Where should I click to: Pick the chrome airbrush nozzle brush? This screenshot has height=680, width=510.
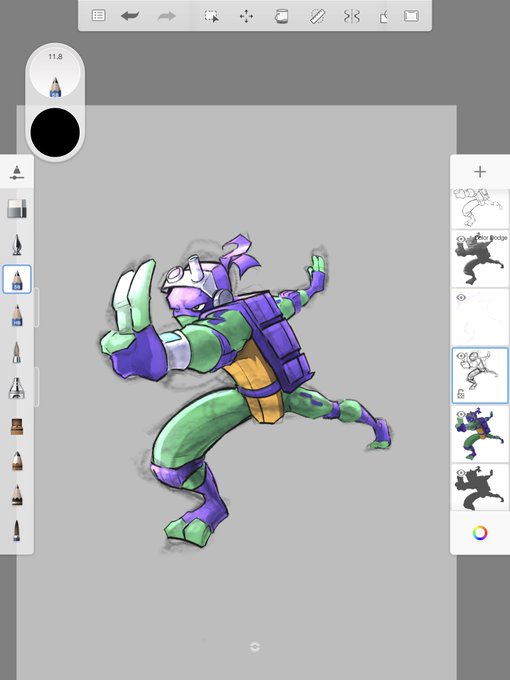point(17,388)
